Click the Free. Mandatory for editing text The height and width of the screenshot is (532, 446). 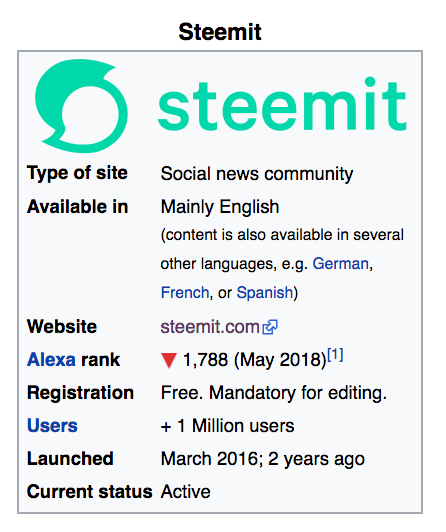(274, 393)
